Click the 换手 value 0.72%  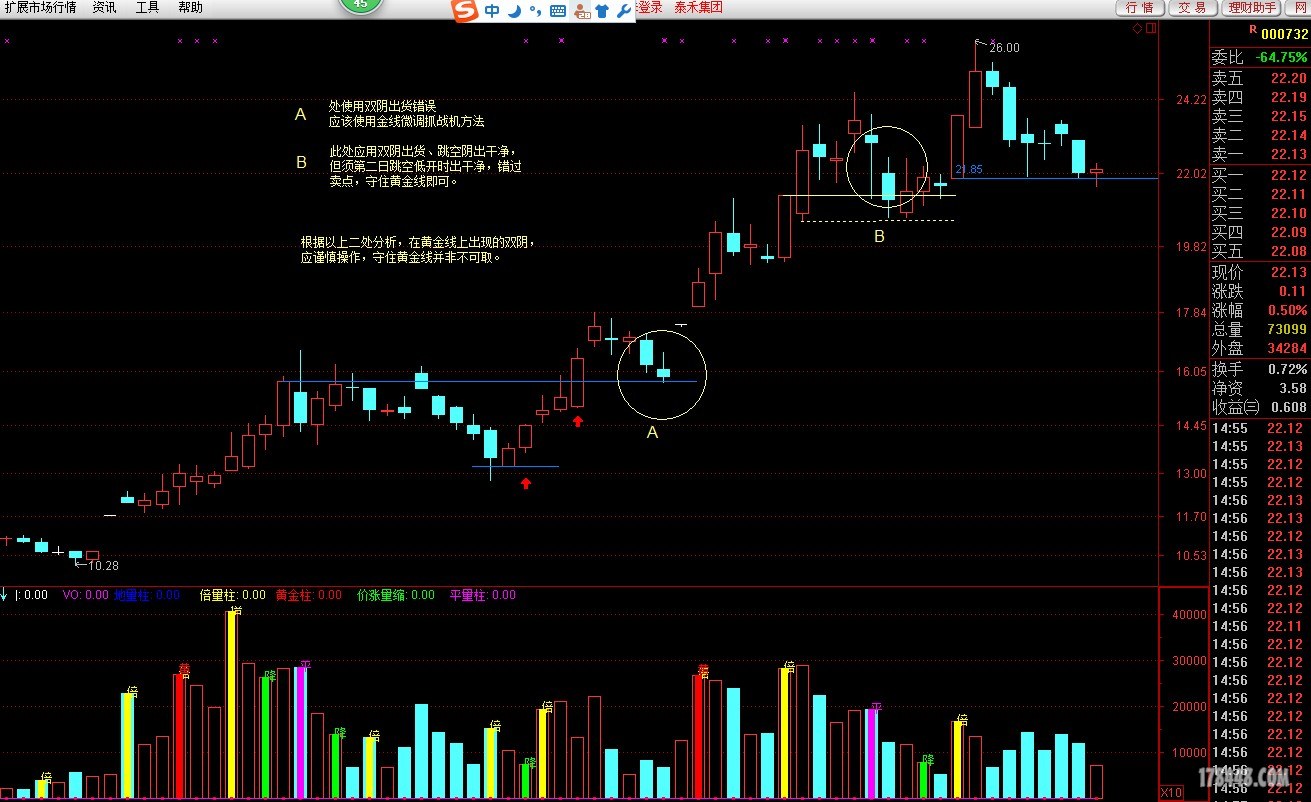click(x=1286, y=369)
